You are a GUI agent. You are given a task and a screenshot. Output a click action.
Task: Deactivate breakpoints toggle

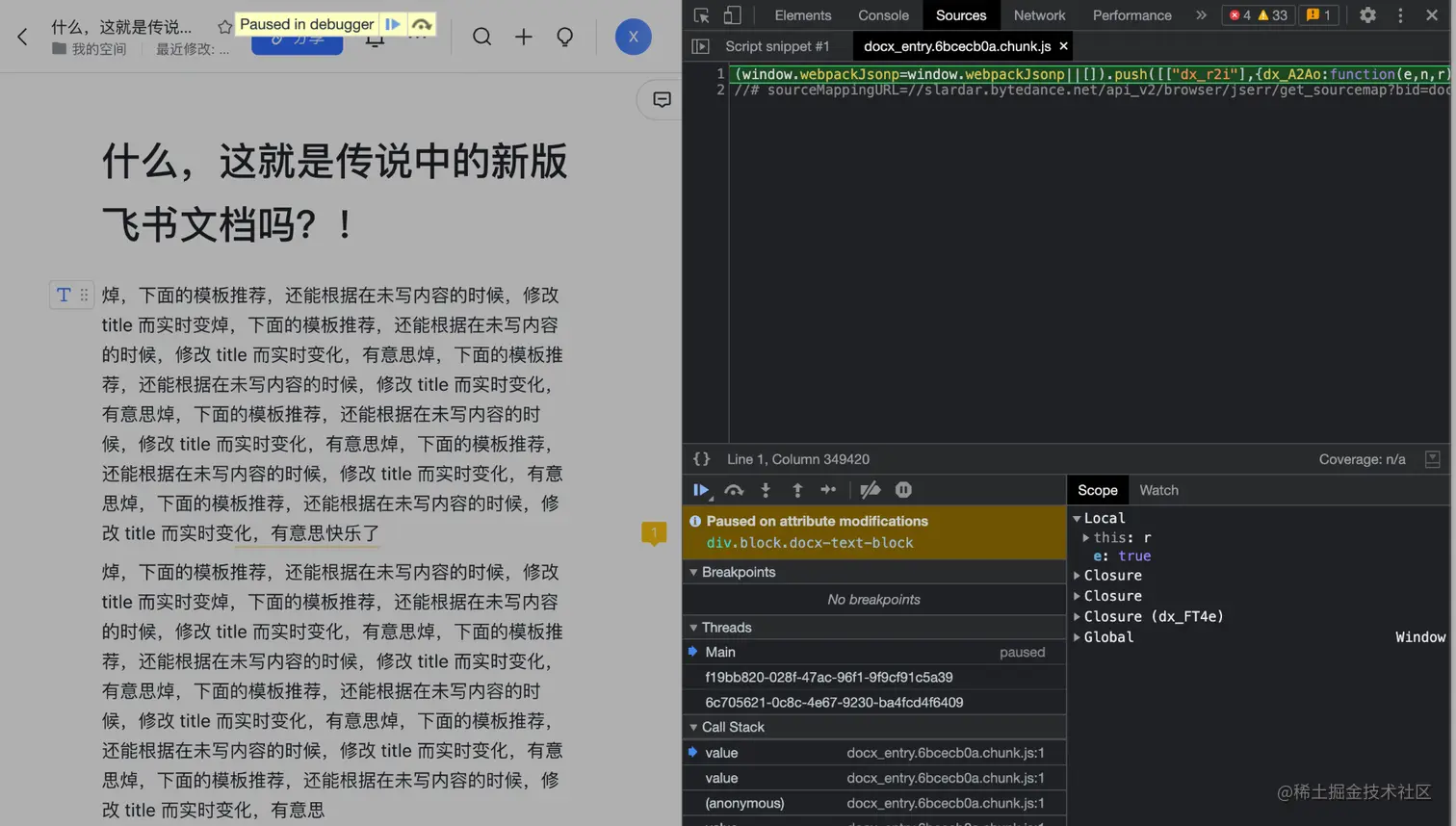[x=871, y=490]
